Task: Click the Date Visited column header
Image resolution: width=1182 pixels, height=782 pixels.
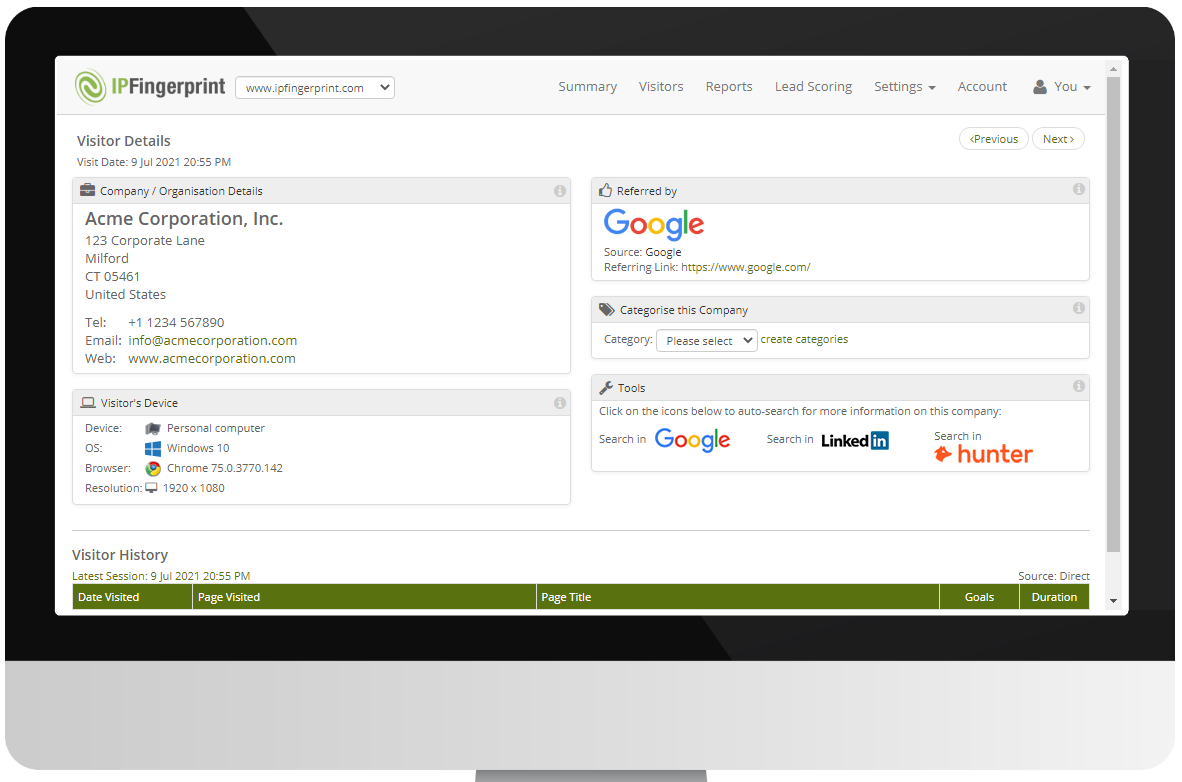Action: (x=132, y=596)
